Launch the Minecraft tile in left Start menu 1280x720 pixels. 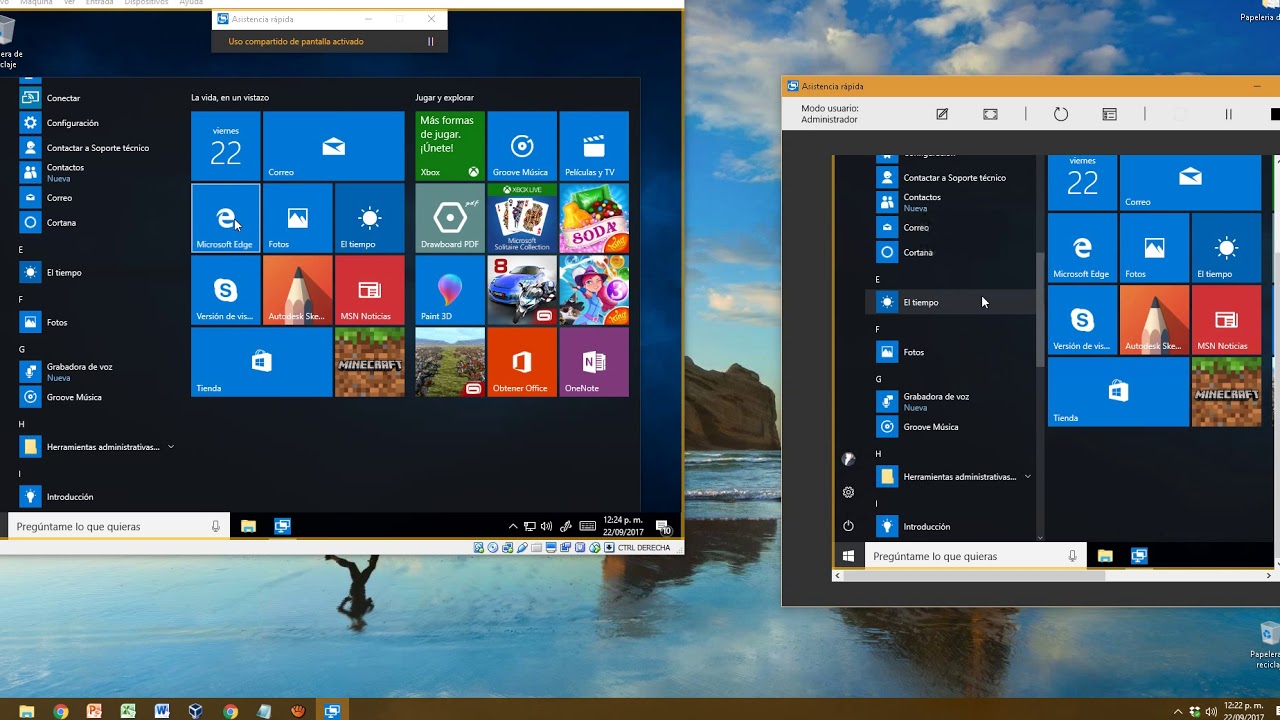(x=369, y=362)
